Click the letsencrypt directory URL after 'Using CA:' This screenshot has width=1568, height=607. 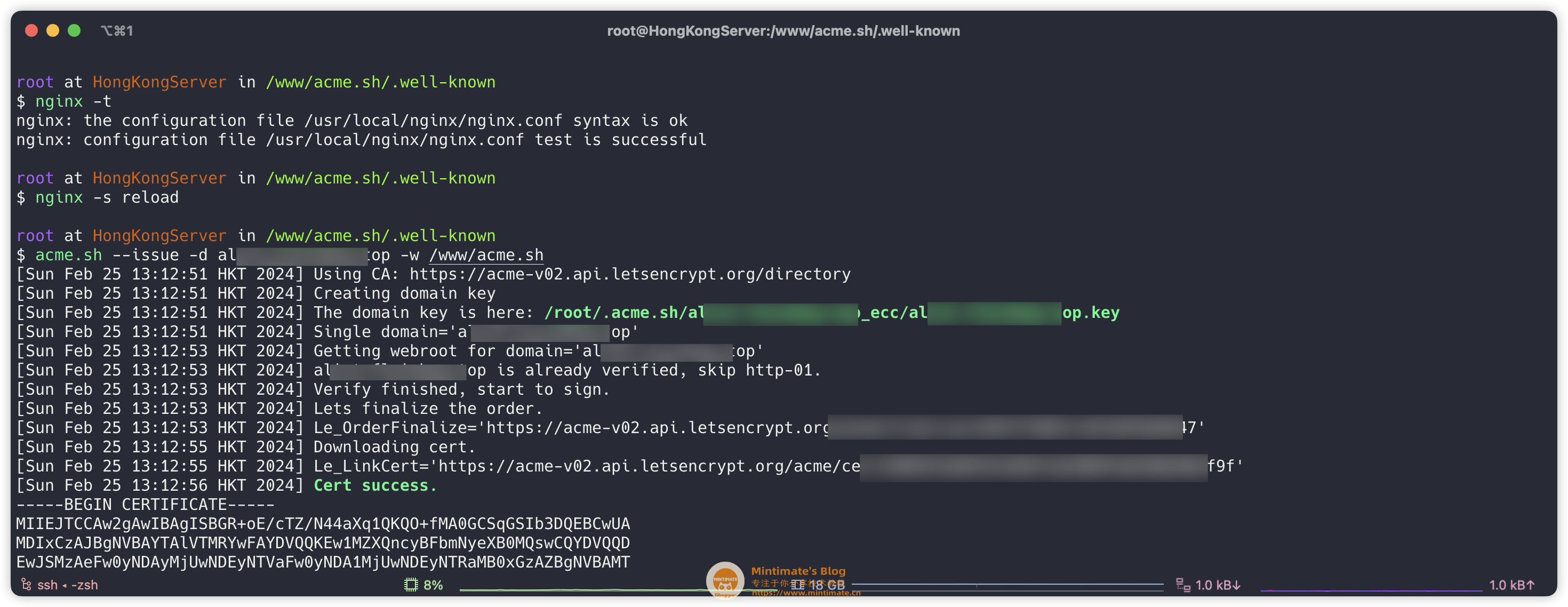click(630, 274)
